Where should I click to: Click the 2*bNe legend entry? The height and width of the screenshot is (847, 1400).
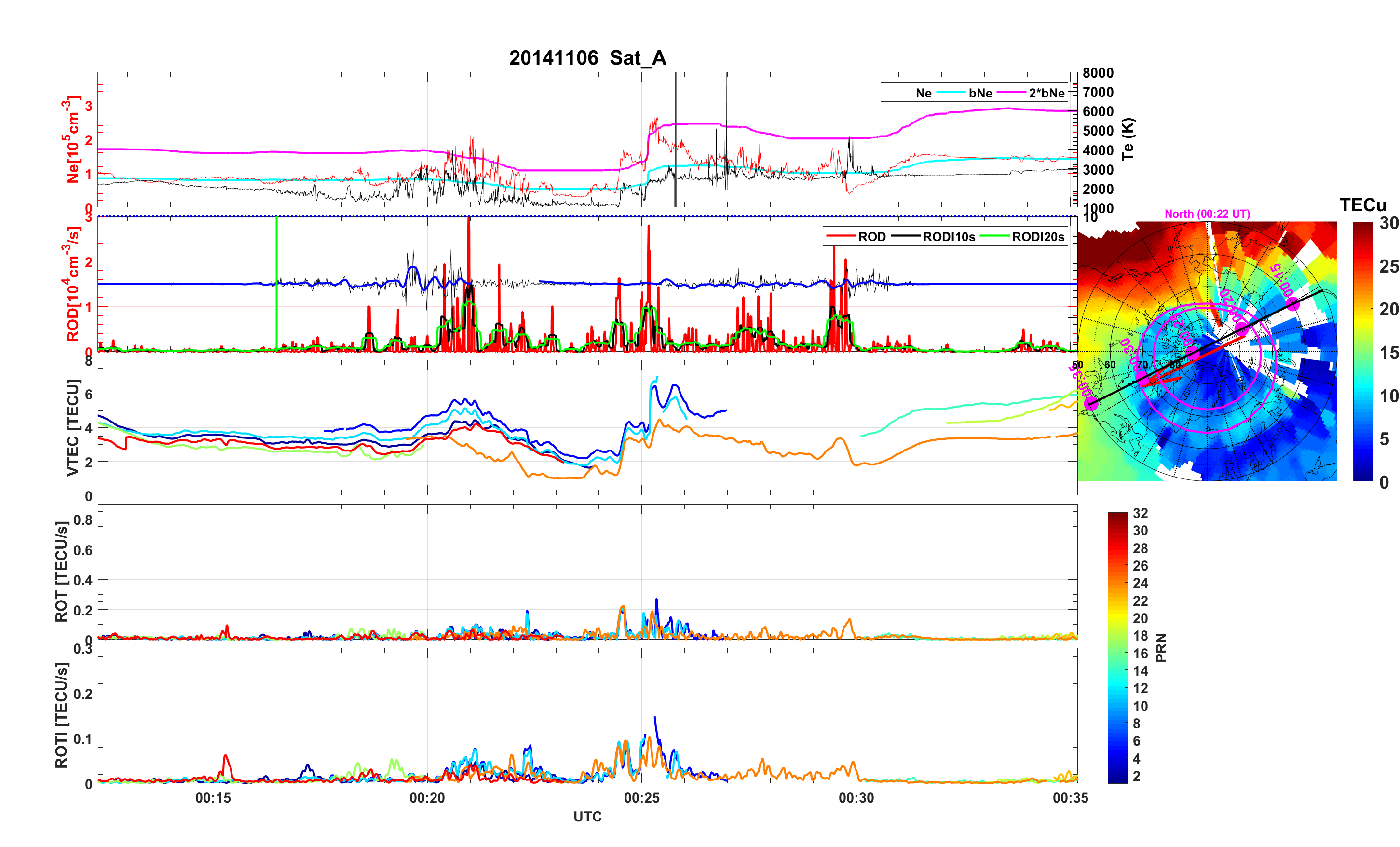click(x=1046, y=93)
